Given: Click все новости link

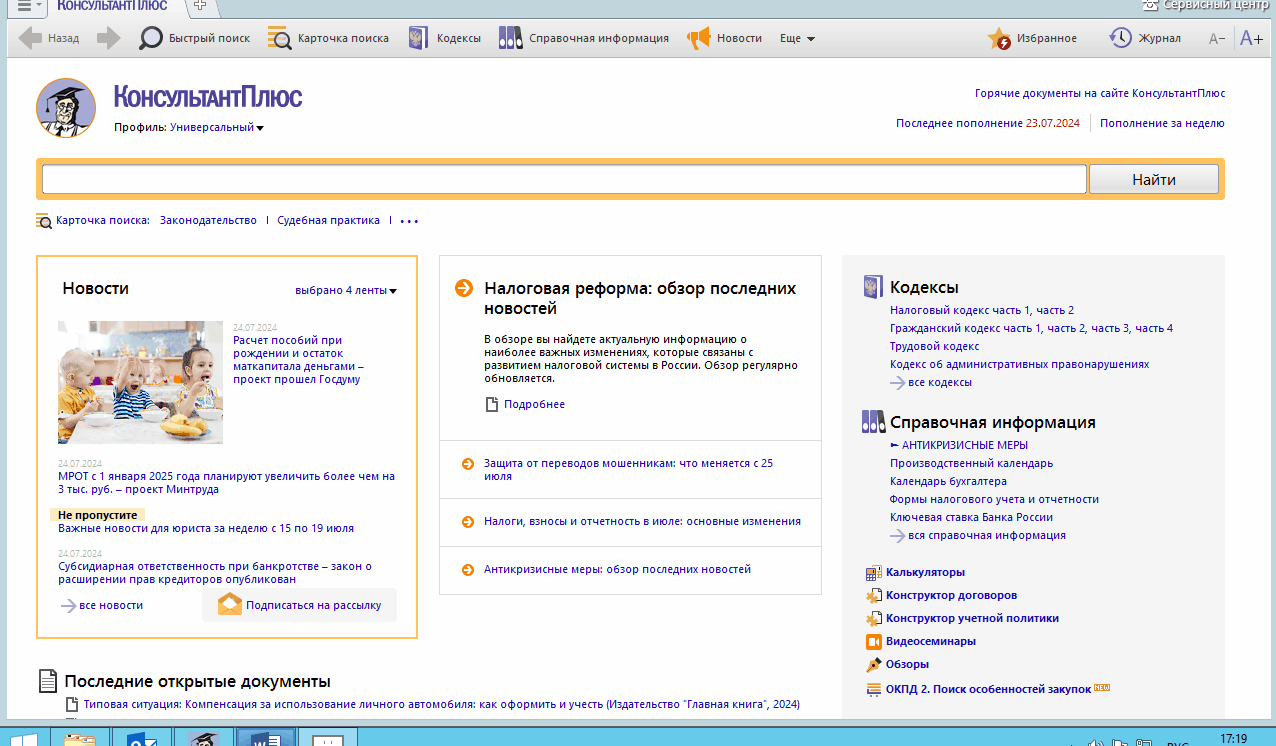Looking at the screenshot, I should [x=111, y=606].
